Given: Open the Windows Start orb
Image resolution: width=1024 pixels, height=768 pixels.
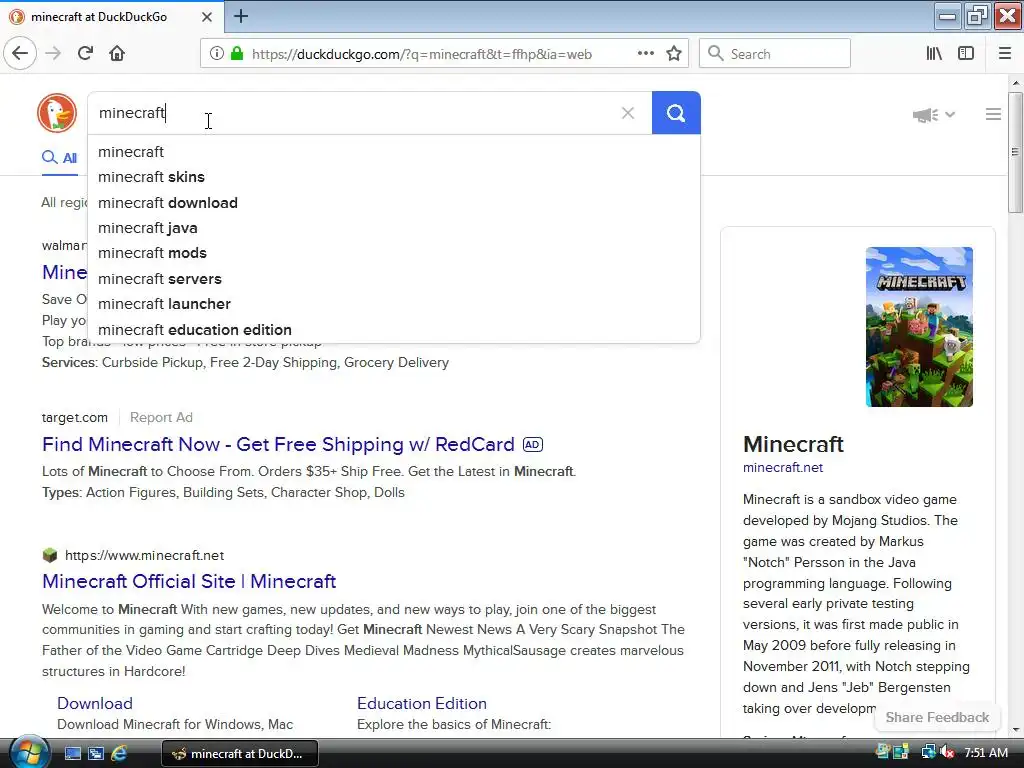Looking at the screenshot, I should click(29, 753).
